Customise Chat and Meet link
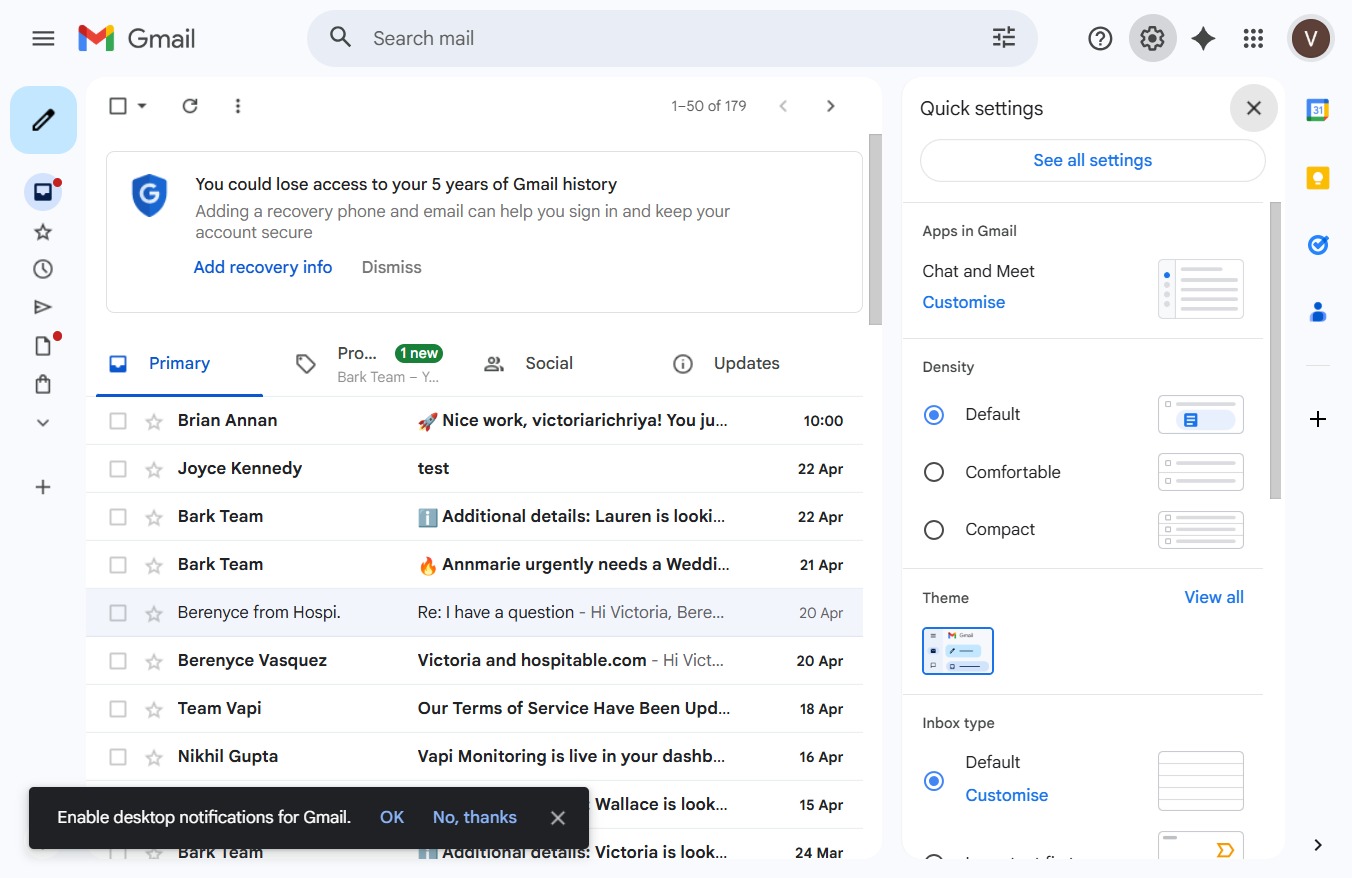 pyautogui.click(x=964, y=302)
